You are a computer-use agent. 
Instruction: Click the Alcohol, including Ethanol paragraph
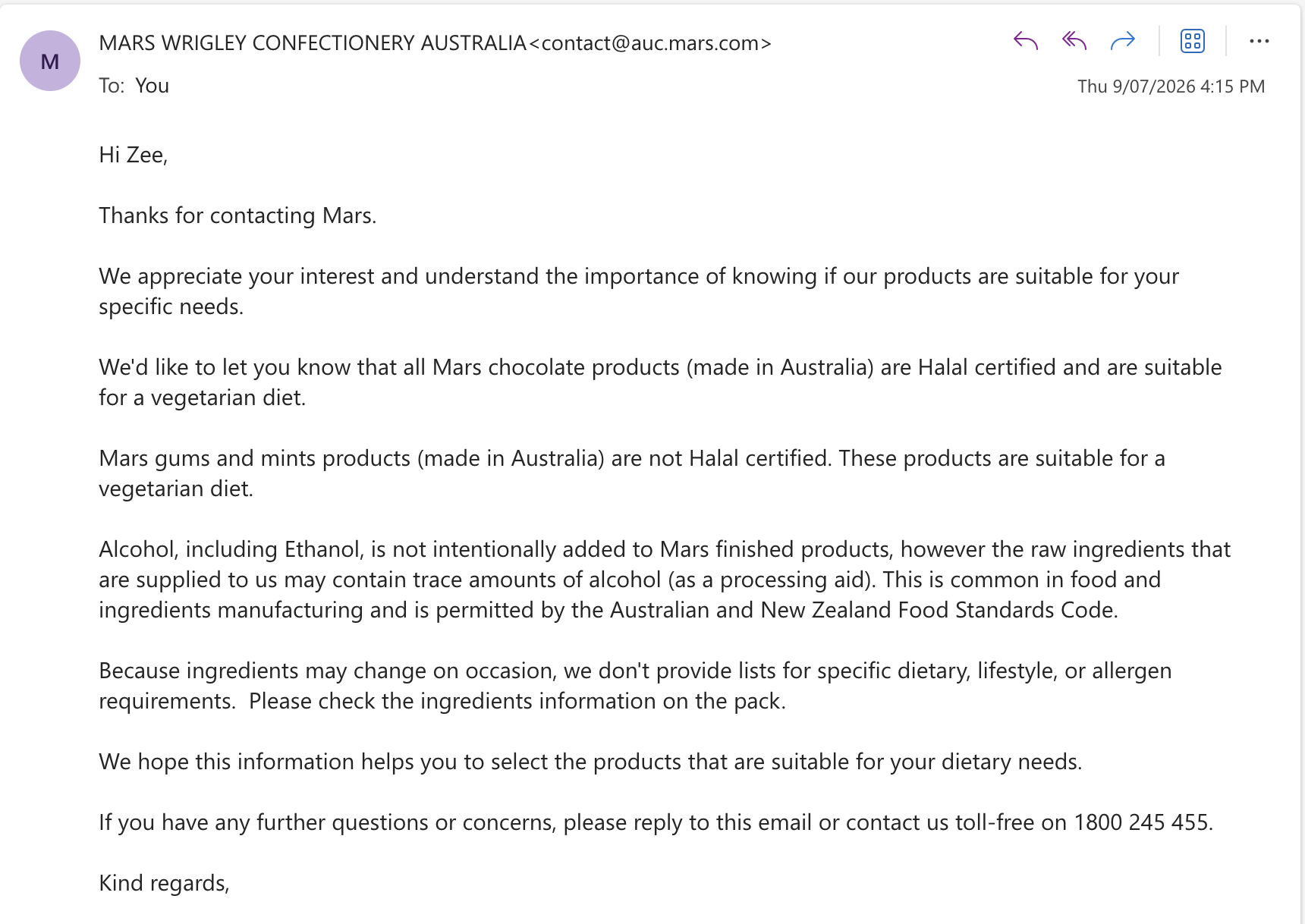(665, 580)
